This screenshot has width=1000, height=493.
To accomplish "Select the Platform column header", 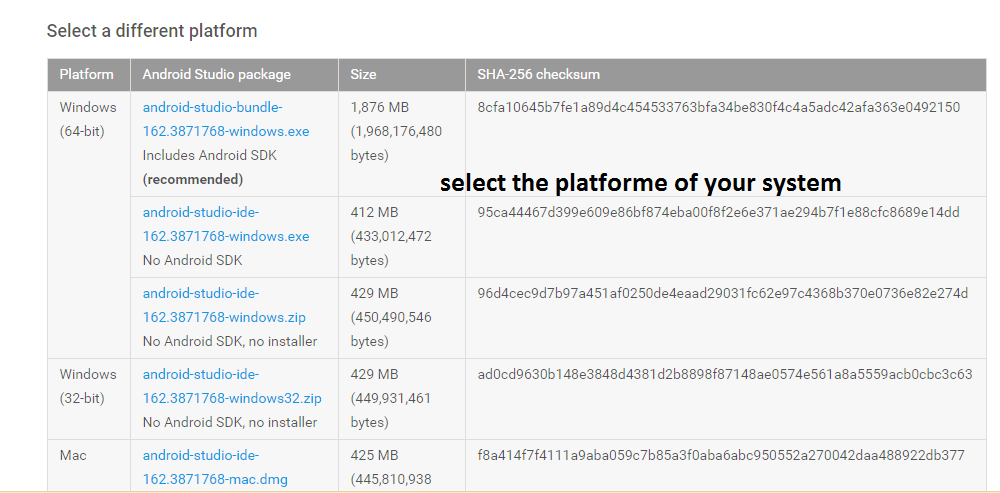I will click(x=87, y=75).
